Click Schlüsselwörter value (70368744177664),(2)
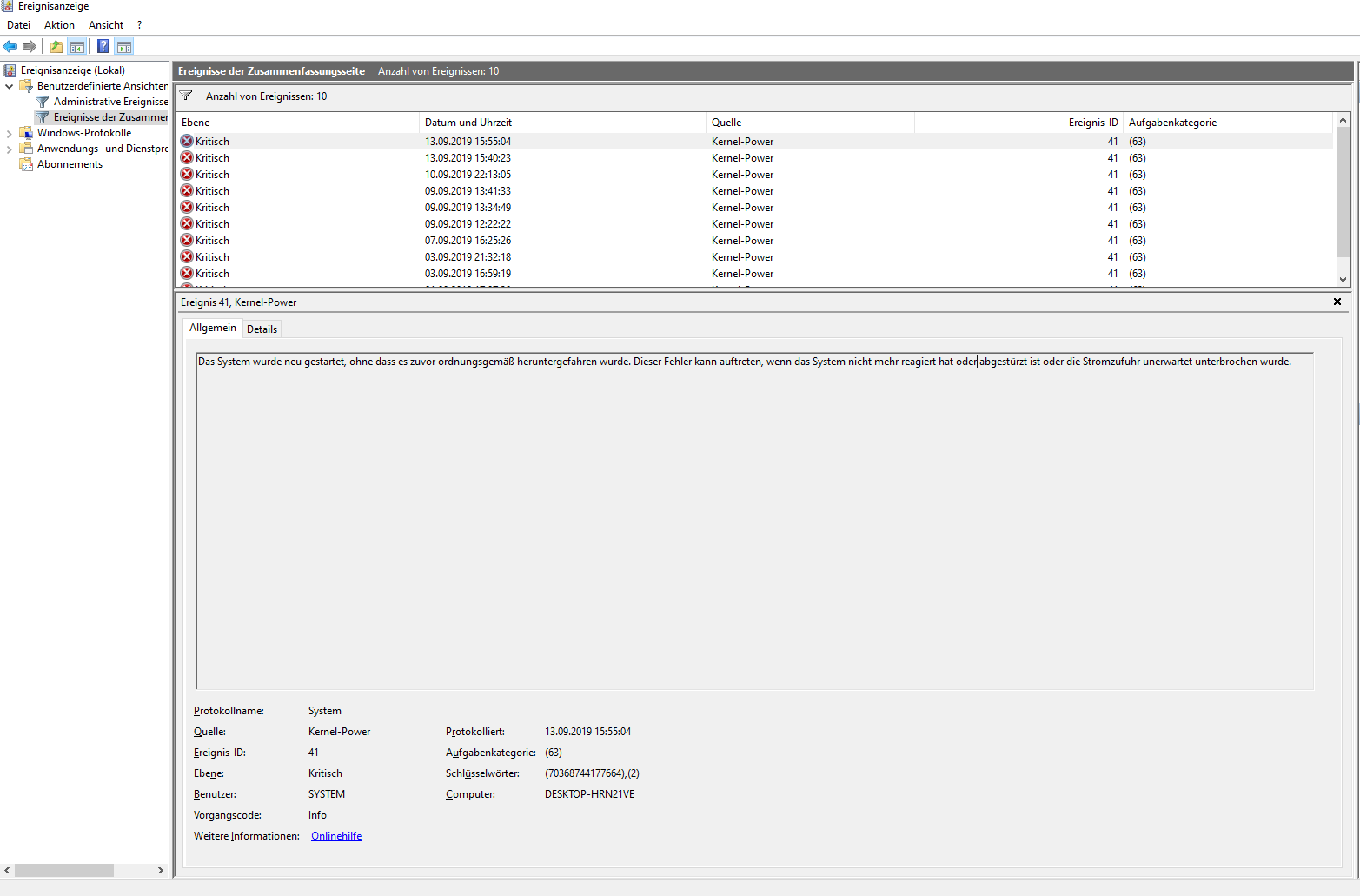Image resolution: width=1360 pixels, height=896 pixels. click(592, 773)
